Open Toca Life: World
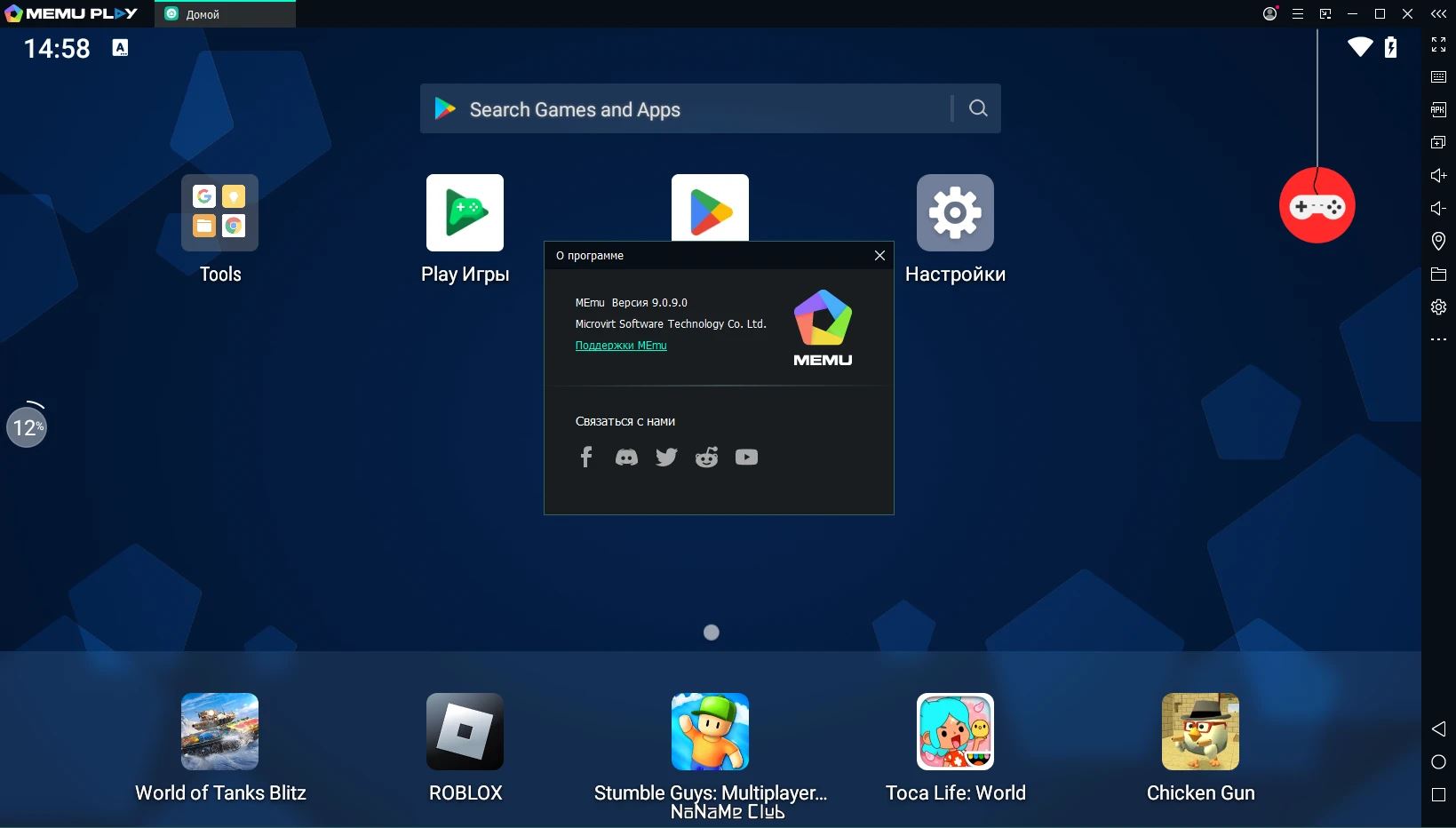1456x828 pixels. pos(955,731)
